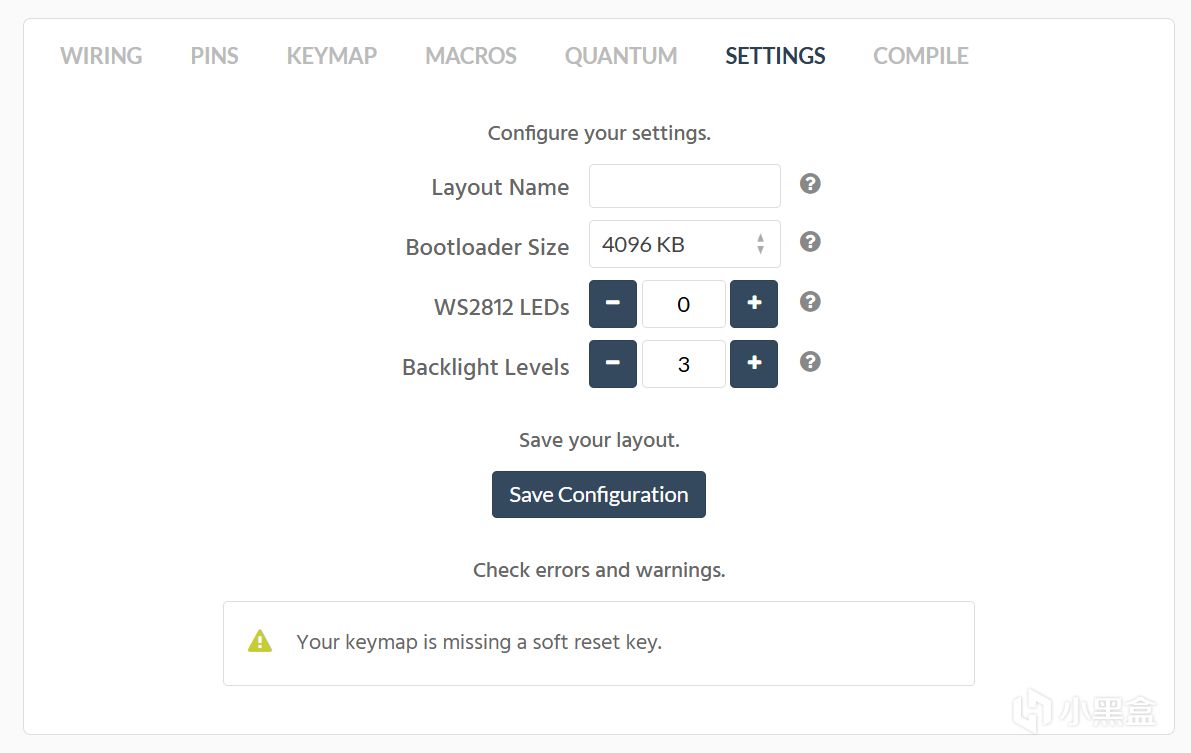Image resolution: width=1191 pixels, height=753 pixels.
Task: Click the Backlight Levels number field
Action: (684, 364)
